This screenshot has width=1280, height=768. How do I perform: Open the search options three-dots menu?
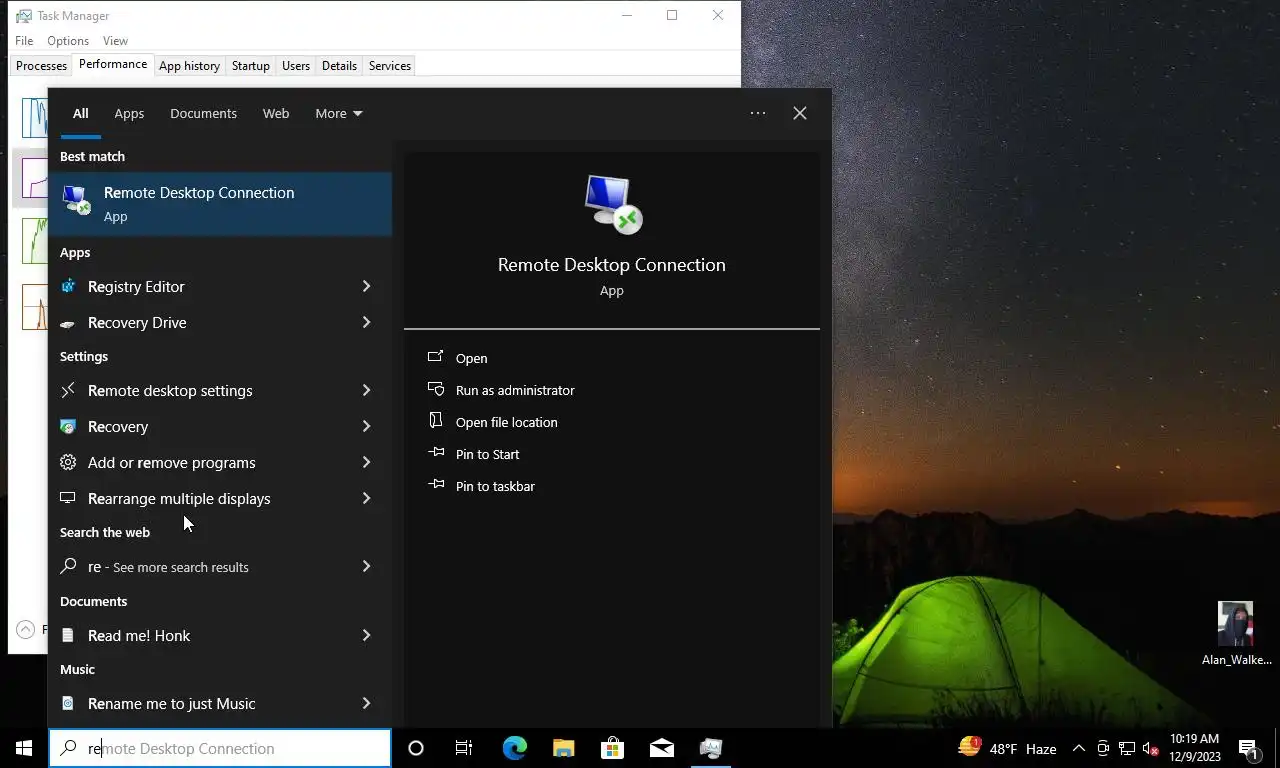coord(758,113)
